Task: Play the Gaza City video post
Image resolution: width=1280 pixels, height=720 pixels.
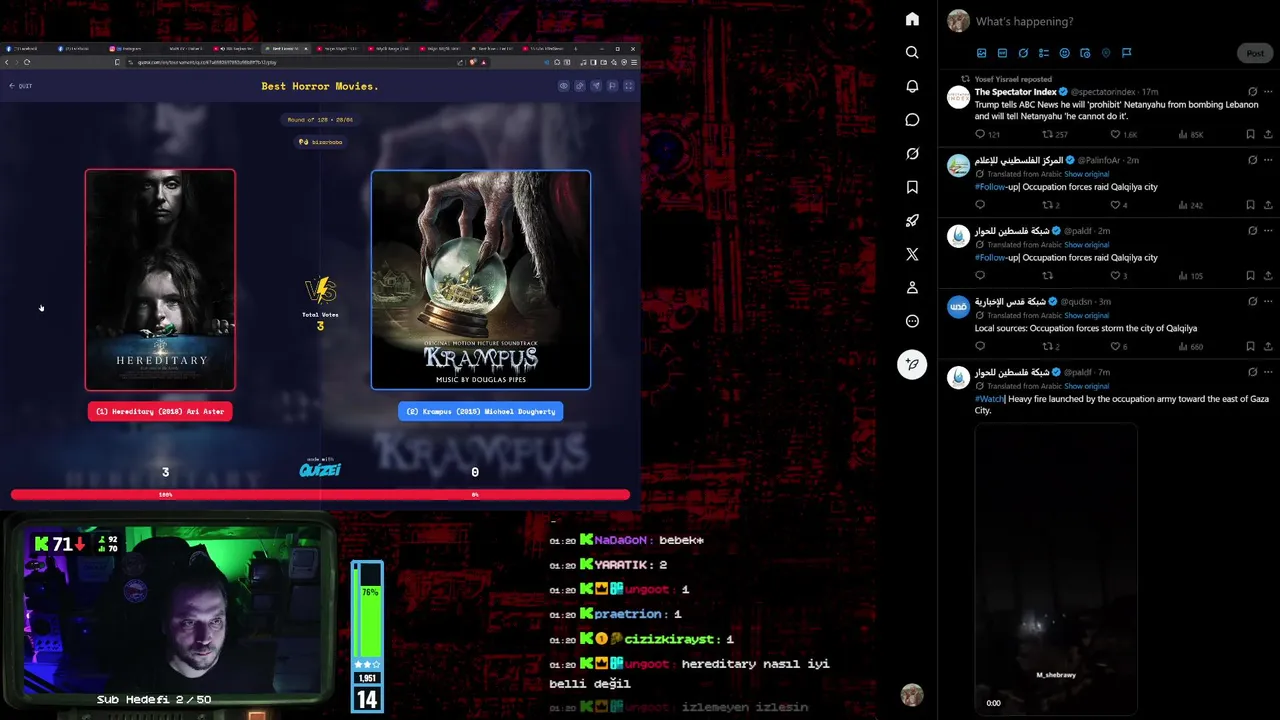Action: tap(1056, 567)
